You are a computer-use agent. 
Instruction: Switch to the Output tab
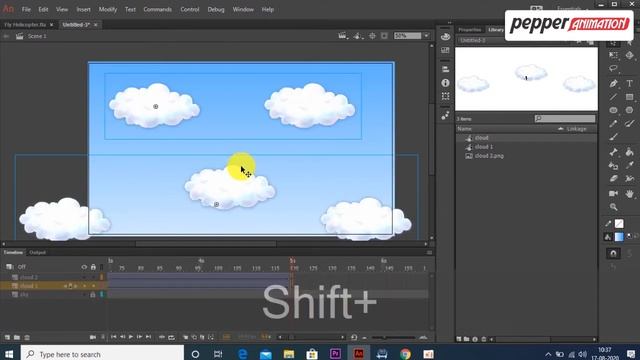38,253
